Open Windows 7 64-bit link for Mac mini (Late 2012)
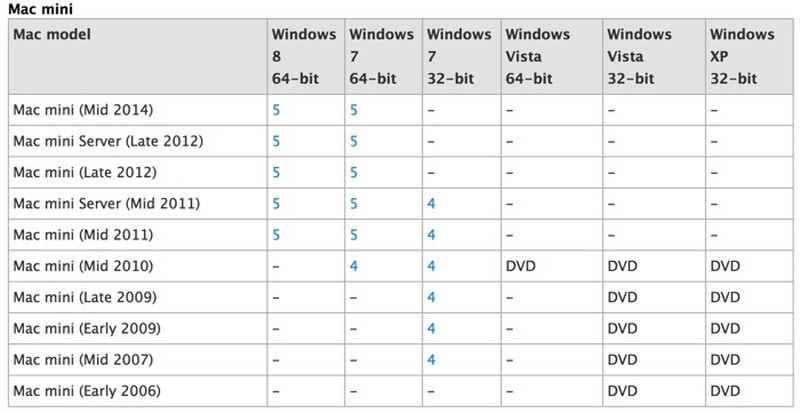800x413 pixels. pos(354,172)
